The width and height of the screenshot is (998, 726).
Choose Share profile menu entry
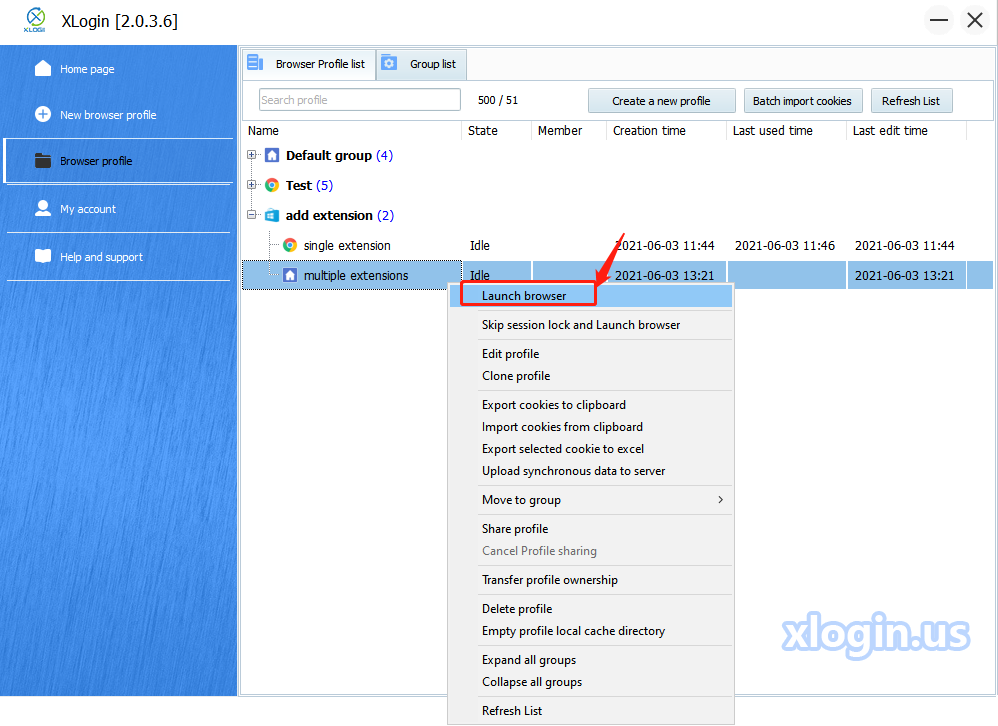[591, 529]
